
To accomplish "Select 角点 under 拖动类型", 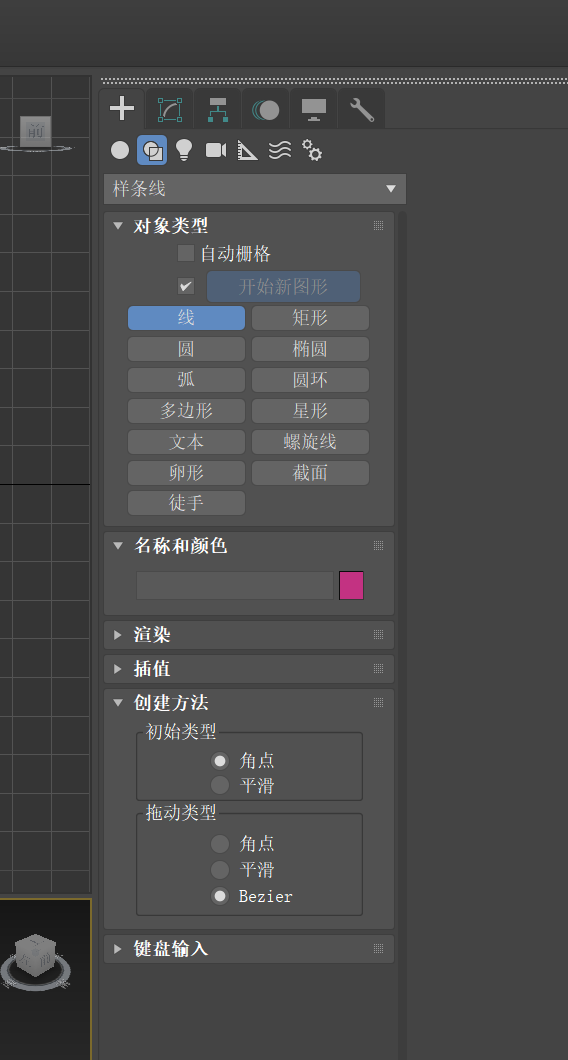I will click(220, 844).
